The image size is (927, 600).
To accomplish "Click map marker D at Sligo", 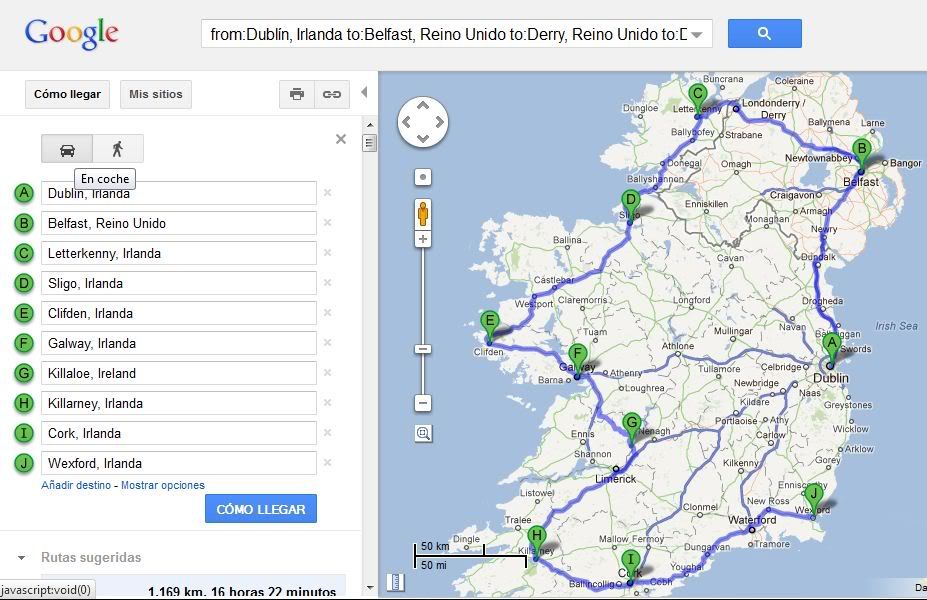I will coord(630,204).
